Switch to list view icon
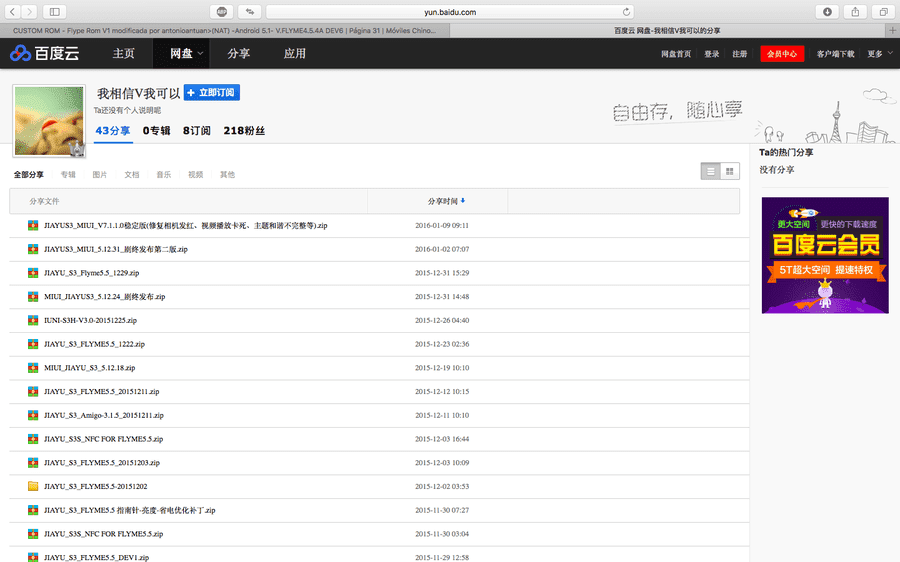900x562 pixels. [x=711, y=171]
